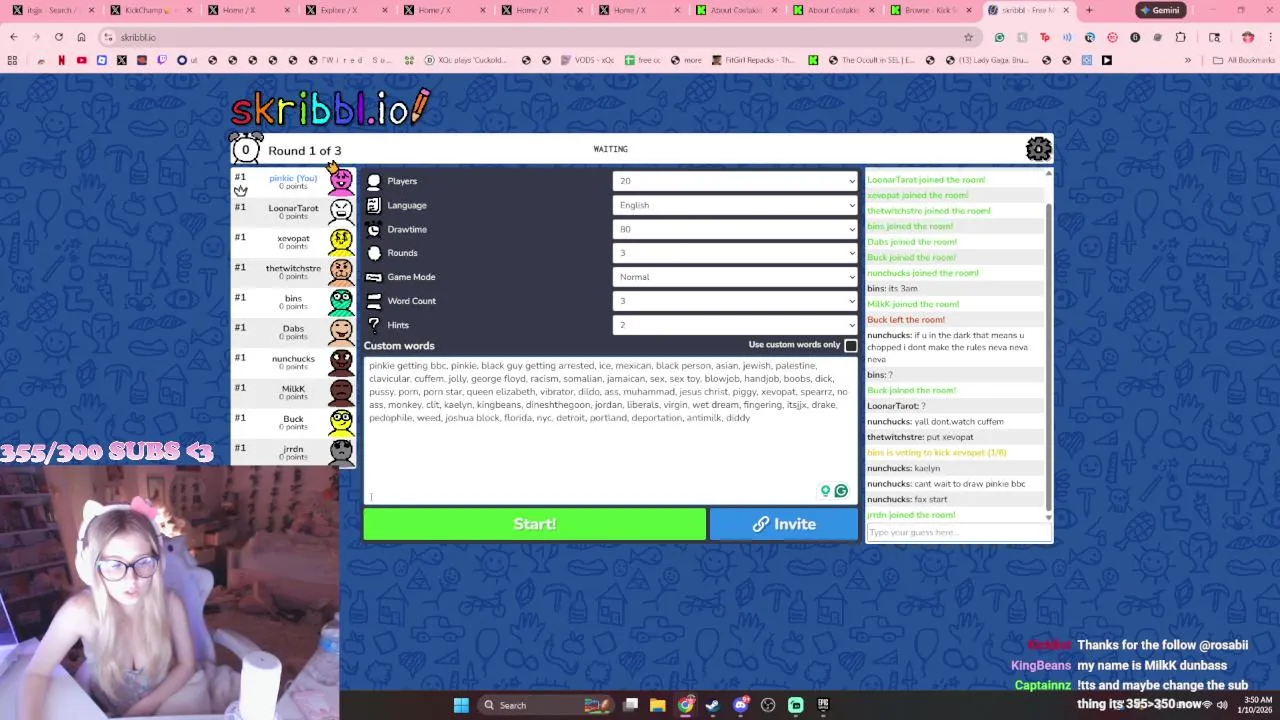
Task: Click LoonarTarot's player avatar
Action: point(341,211)
